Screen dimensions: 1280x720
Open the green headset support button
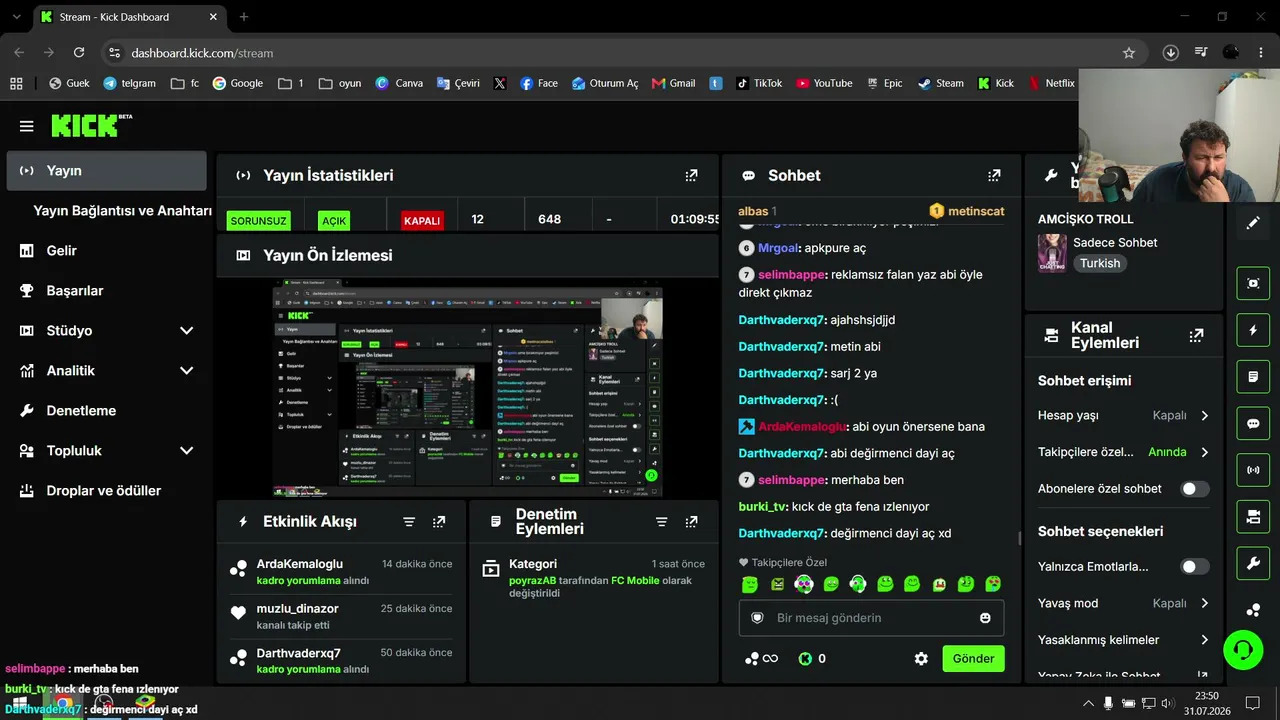click(x=1243, y=651)
